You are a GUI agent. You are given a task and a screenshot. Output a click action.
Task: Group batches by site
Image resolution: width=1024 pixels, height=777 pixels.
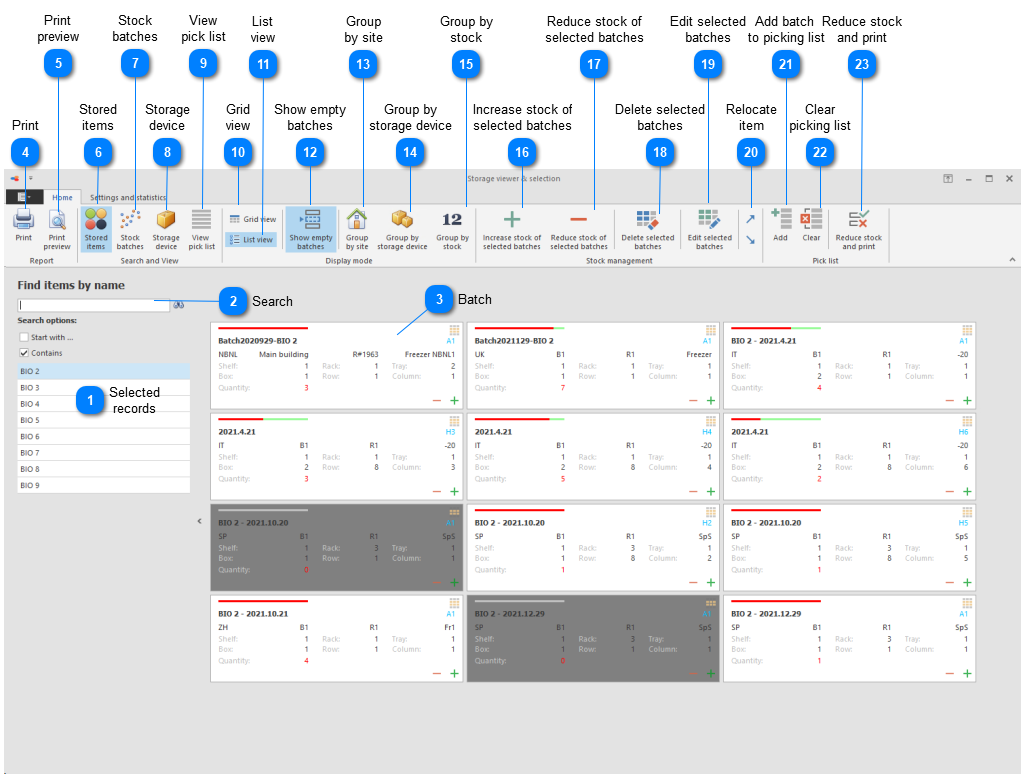[357, 226]
